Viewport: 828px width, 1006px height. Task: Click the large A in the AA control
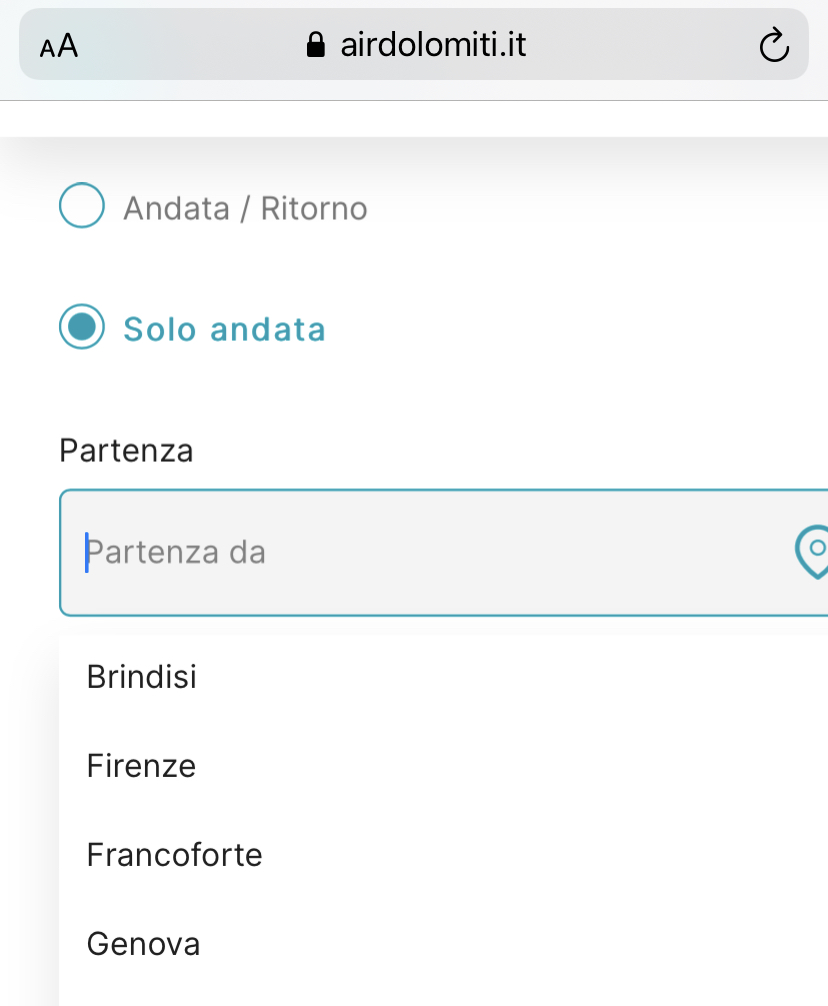(x=67, y=46)
